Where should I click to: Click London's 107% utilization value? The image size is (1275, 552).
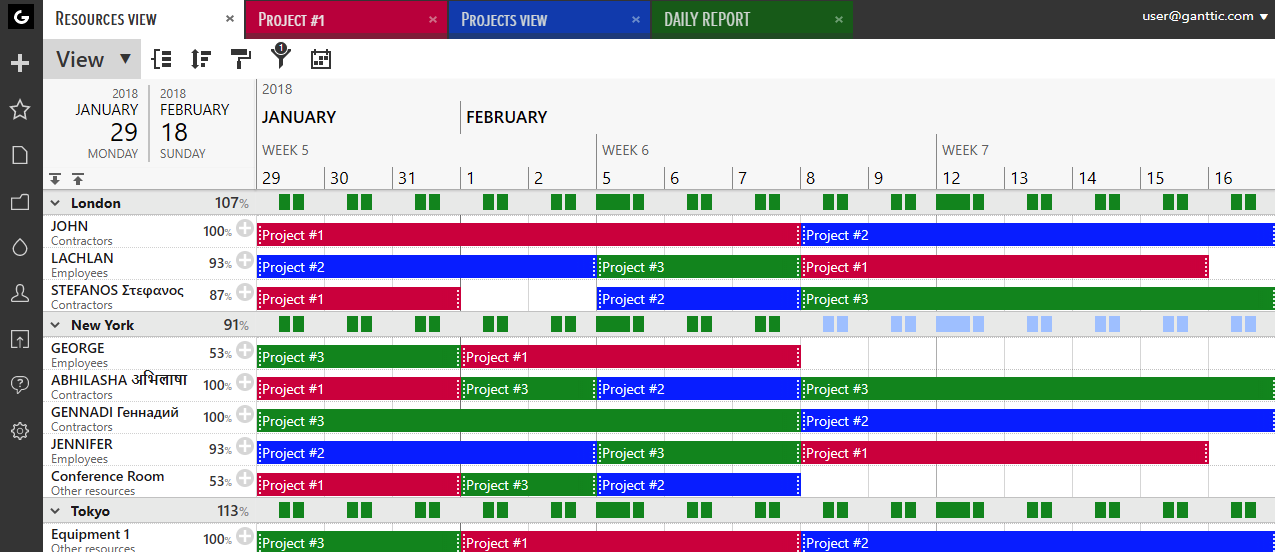pyautogui.click(x=230, y=203)
